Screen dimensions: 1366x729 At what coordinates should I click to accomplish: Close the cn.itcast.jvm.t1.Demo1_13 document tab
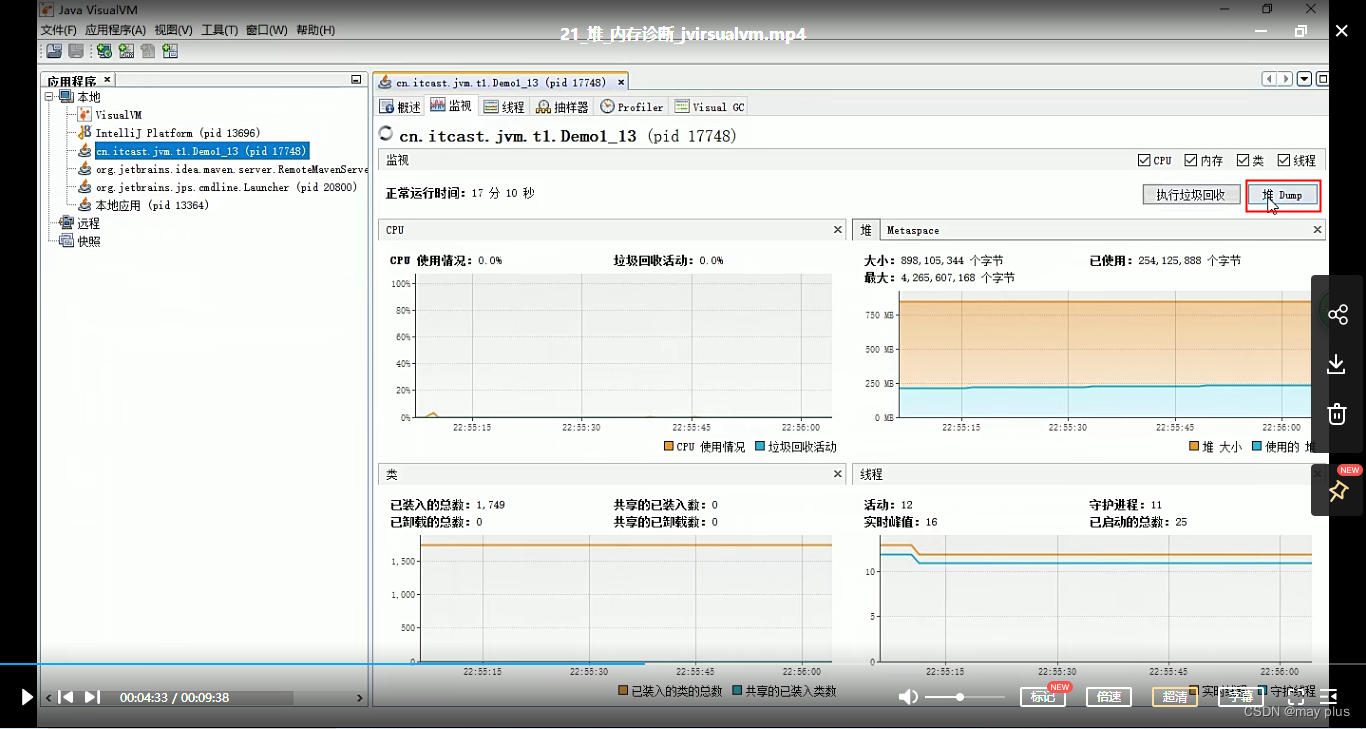[621, 82]
